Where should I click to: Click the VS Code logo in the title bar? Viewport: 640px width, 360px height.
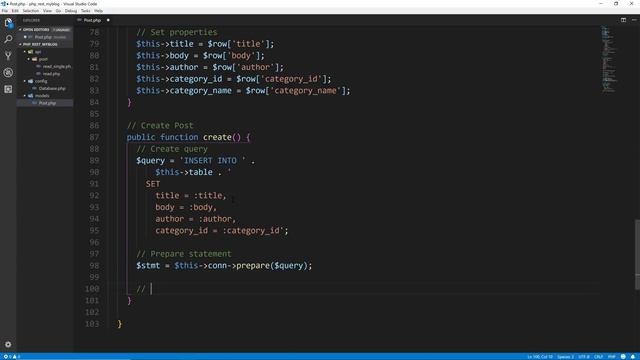coord(4,4)
